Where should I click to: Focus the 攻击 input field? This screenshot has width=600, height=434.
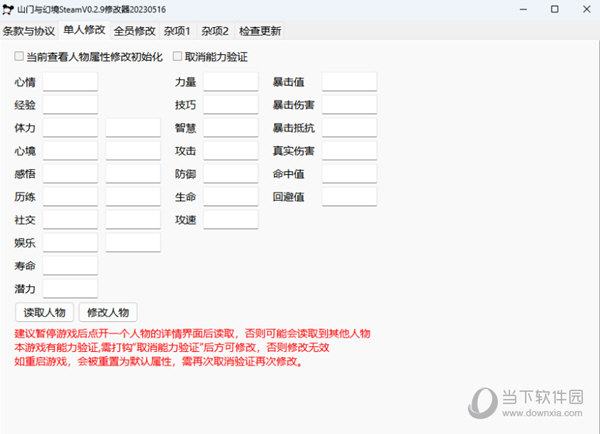(231, 150)
